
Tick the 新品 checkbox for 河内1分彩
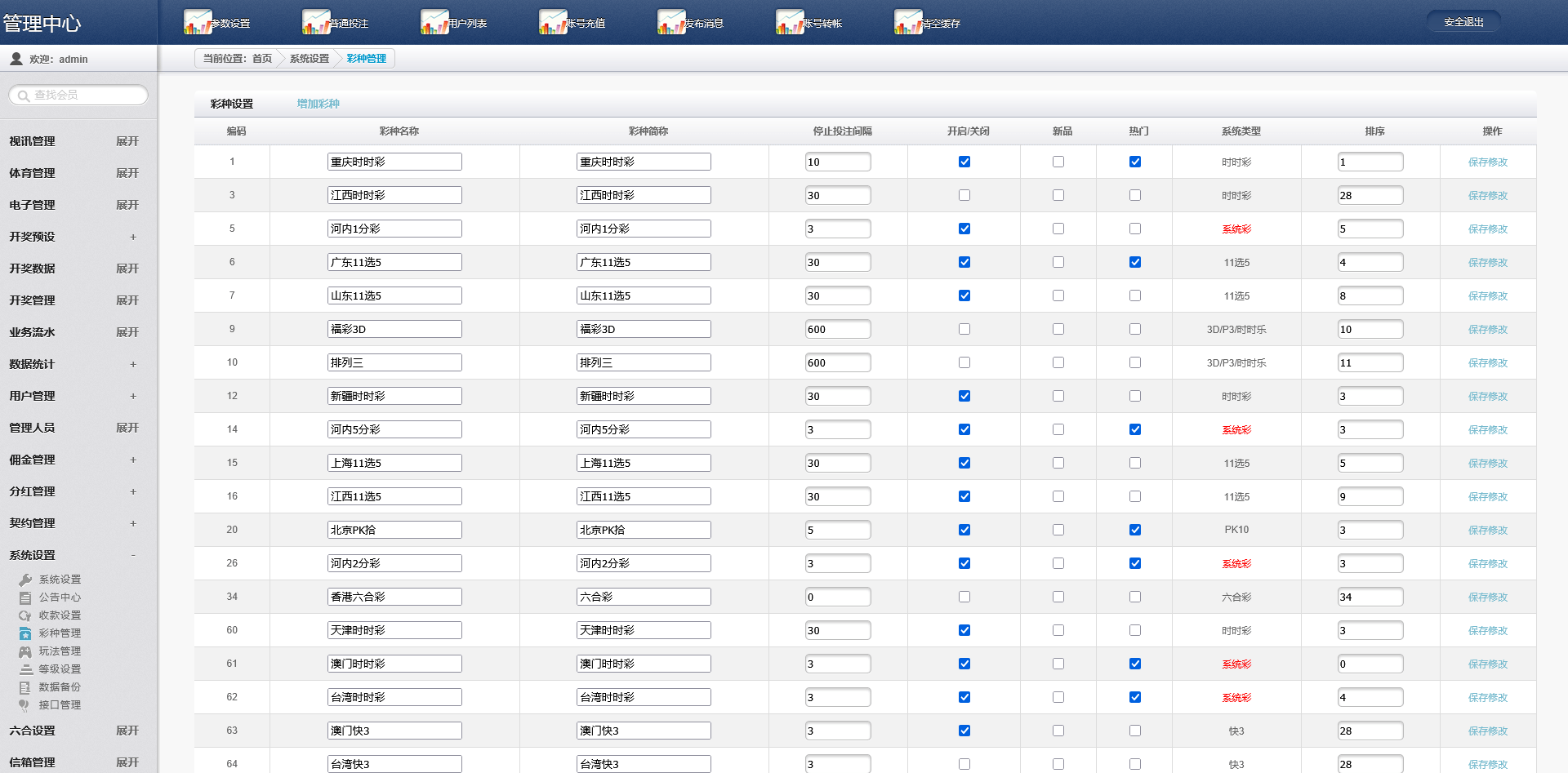tap(1058, 229)
